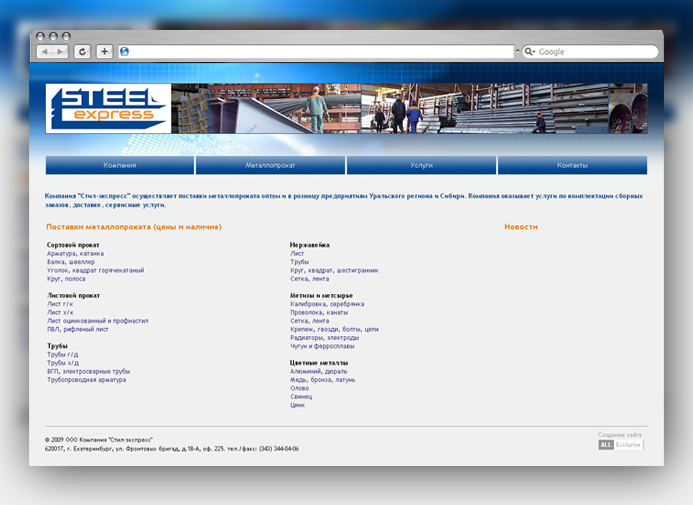Screen dimensions: 693x505
Task: Reload the page with the refresh icon
Action: (x=82, y=52)
